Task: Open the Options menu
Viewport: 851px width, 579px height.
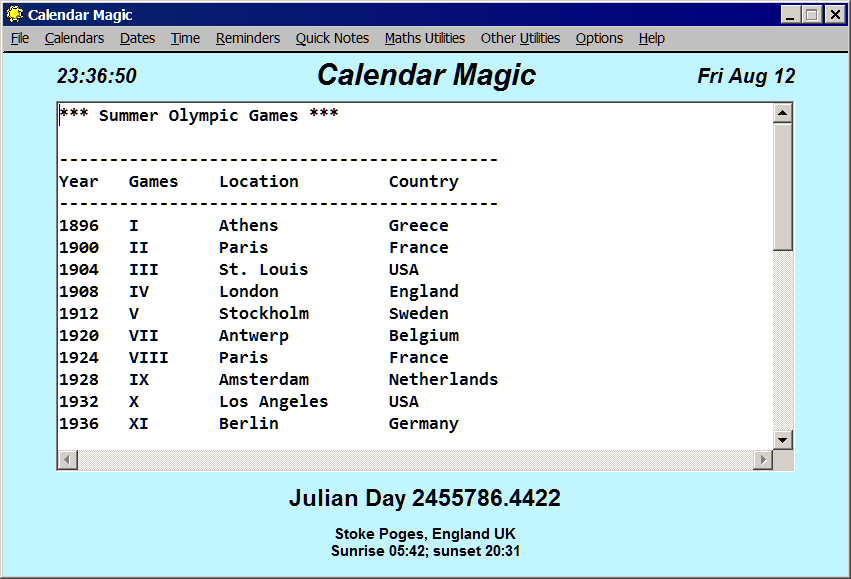Action: (x=599, y=38)
